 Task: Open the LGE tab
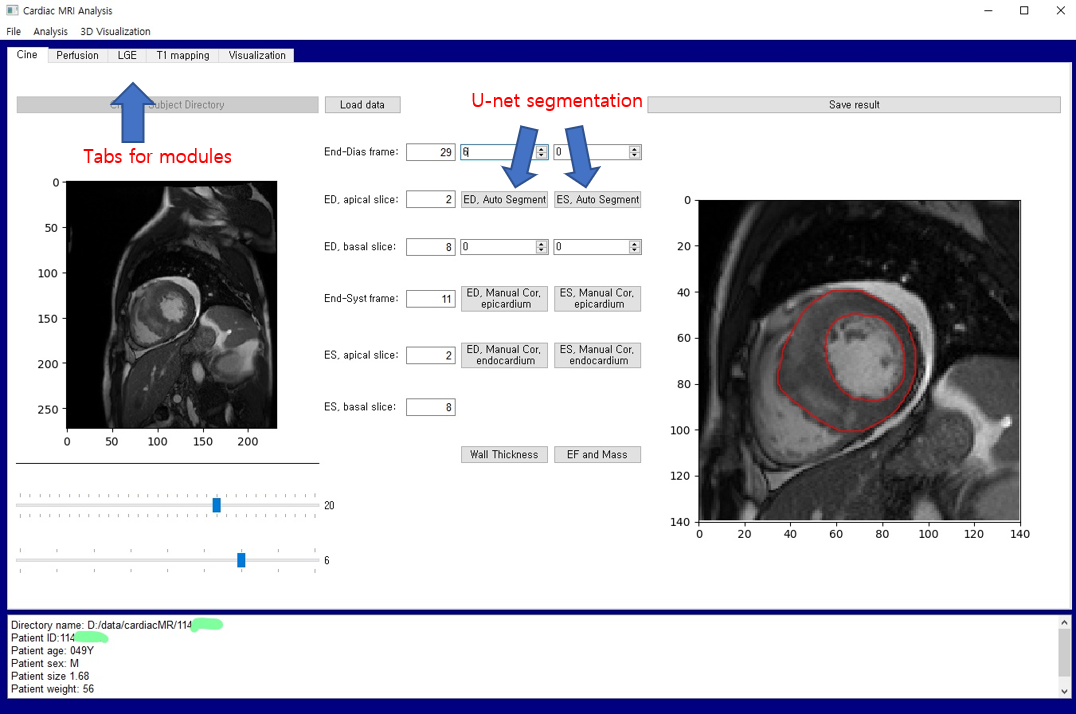click(127, 55)
